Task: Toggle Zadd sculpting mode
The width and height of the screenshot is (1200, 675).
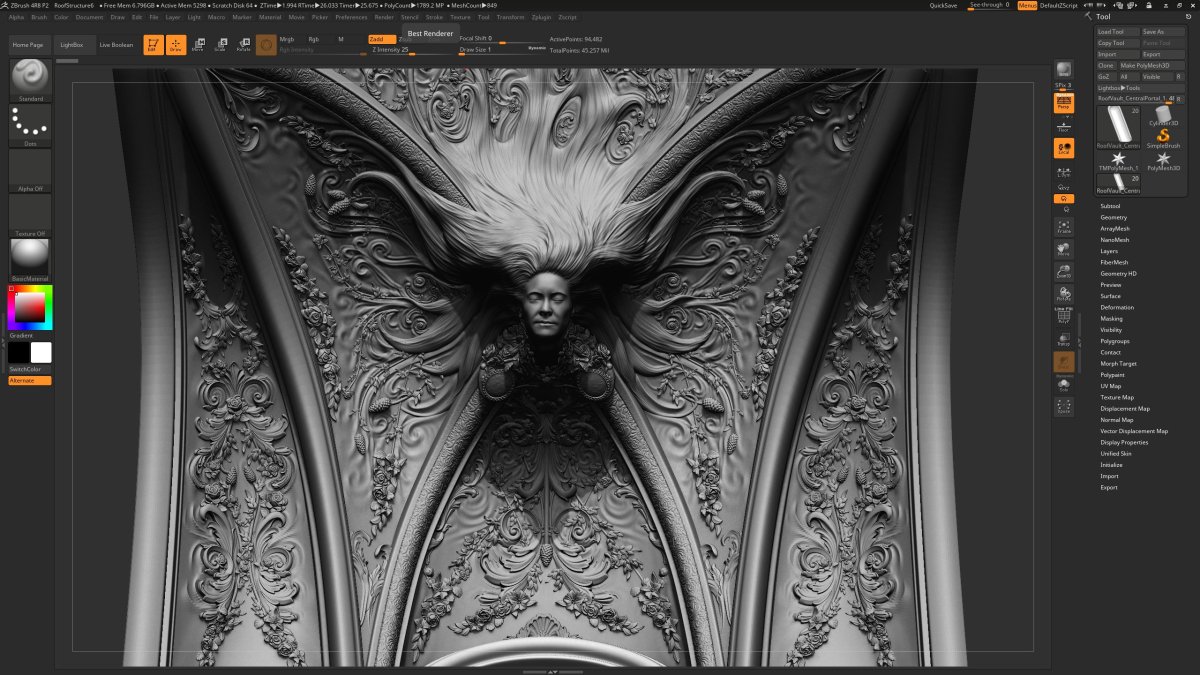Action: pos(378,38)
